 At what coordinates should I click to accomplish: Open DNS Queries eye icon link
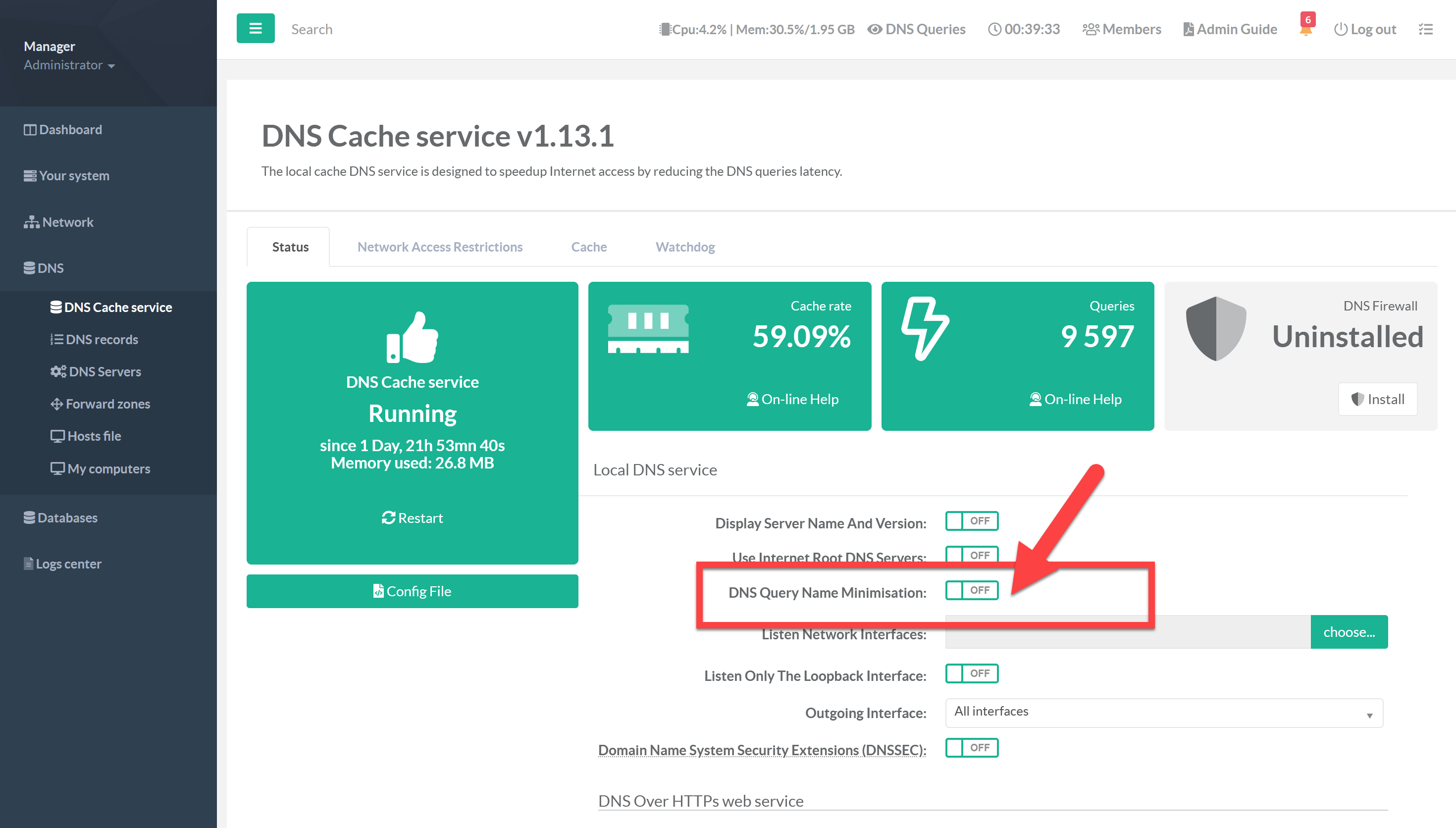coord(875,29)
